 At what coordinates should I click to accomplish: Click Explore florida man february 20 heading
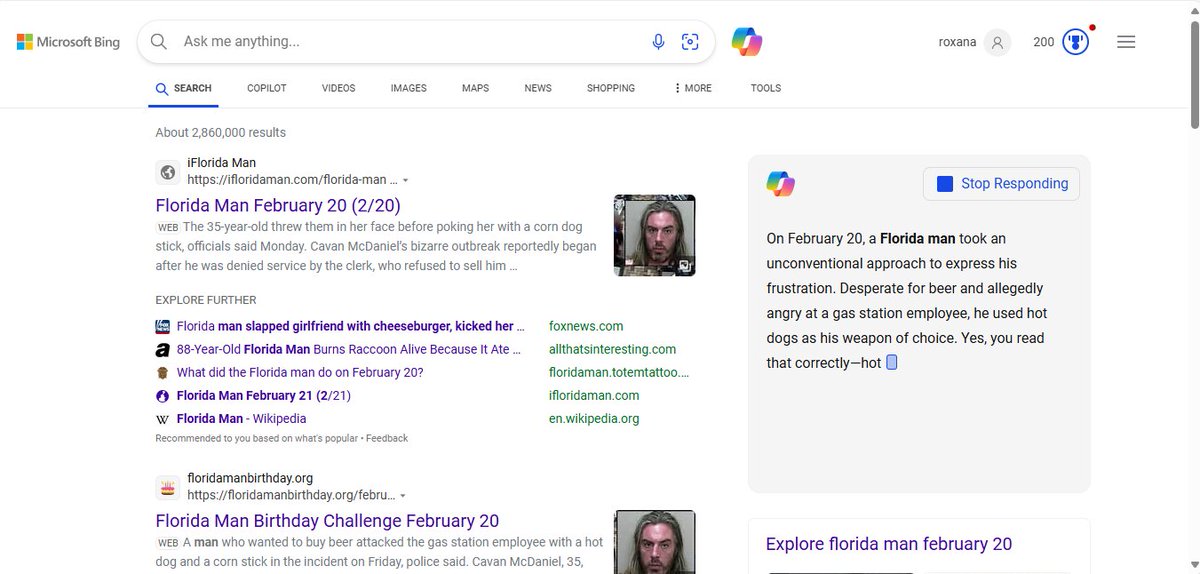[x=889, y=544]
